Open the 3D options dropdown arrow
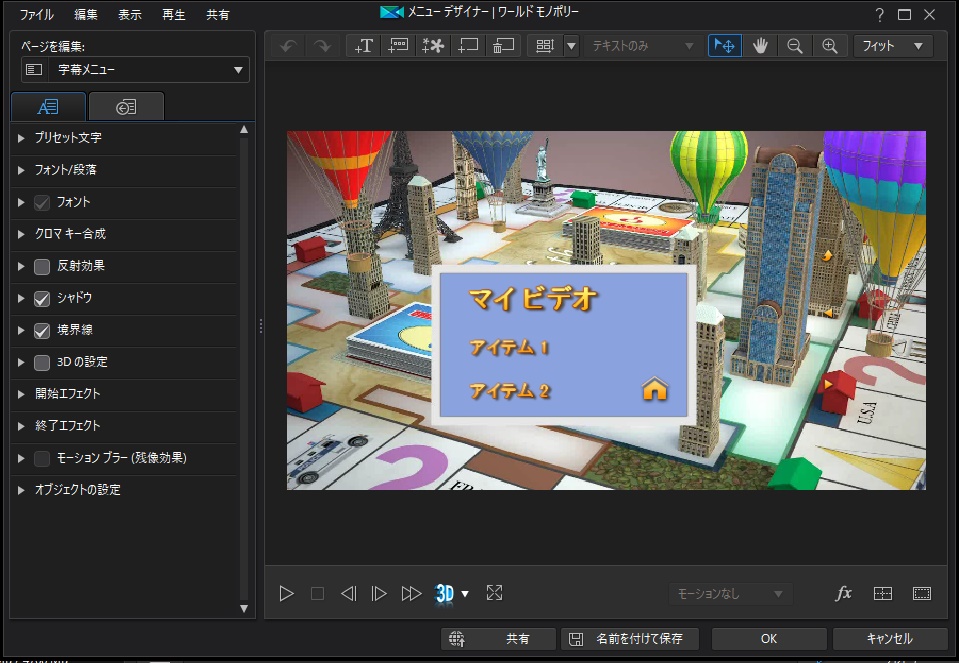959x663 pixels. (x=465, y=593)
